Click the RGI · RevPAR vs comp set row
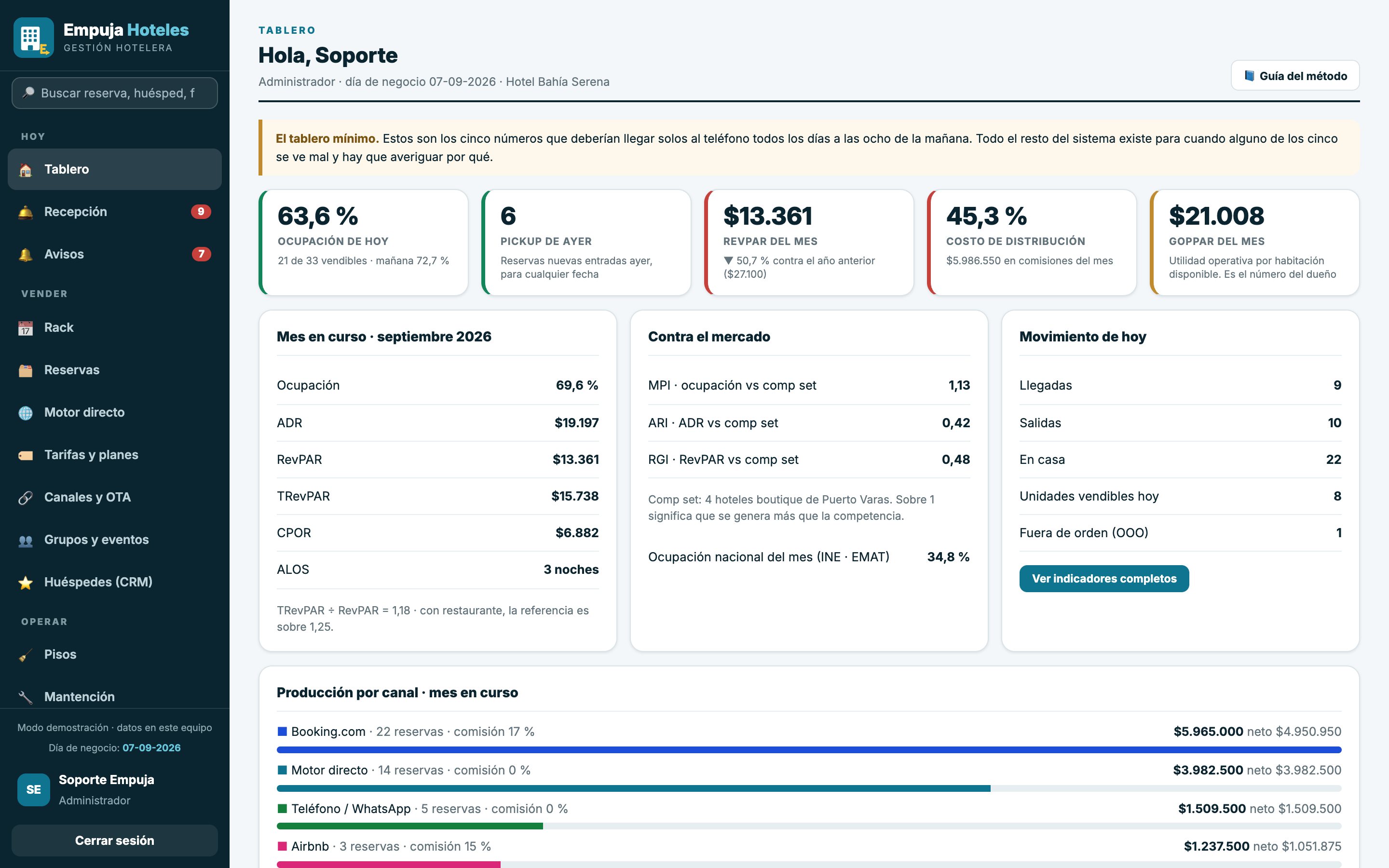Screen dimensions: 1389x868 click(809, 459)
